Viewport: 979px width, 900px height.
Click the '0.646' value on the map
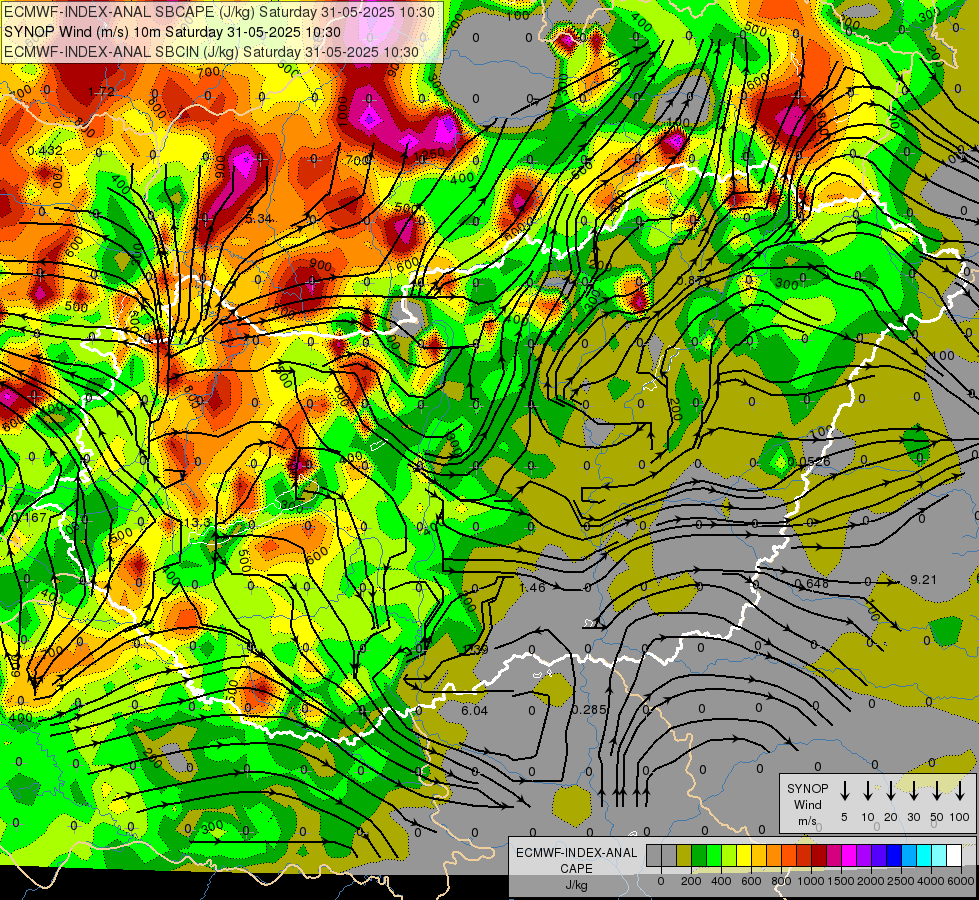click(812, 584)
